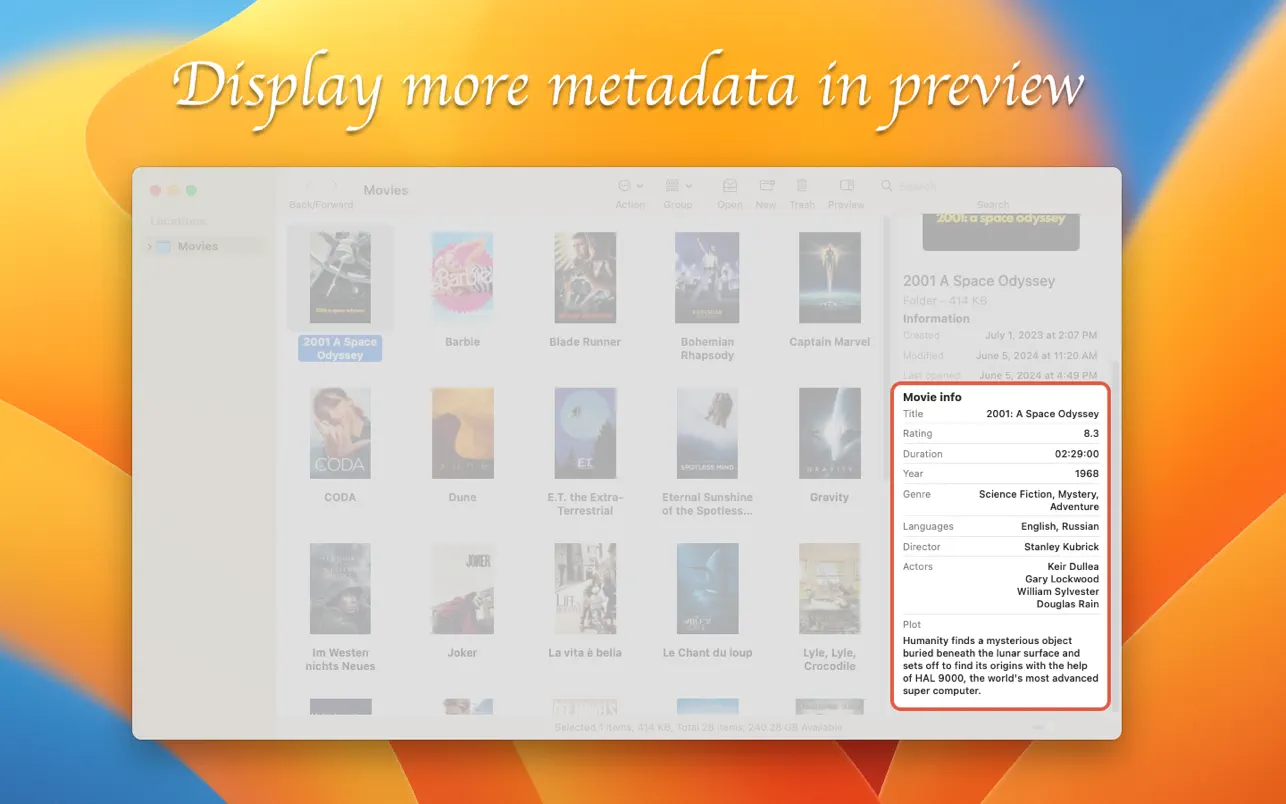The width and height of the screenshot is (1286, 804).
Task: Click the Movies folder icon in the sidebar
Action: 165,246
